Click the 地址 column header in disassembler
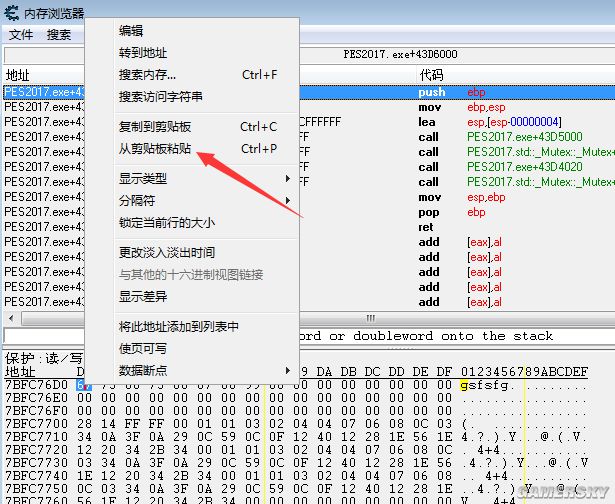The height and width of the screenshot is (504, 615). click(18, 75)
